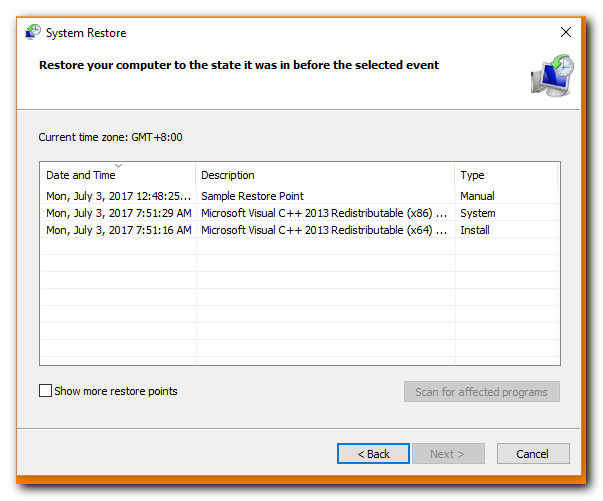This screenshot has height=501, width=603.
Task: Click Scan for affected programs button
Action: pos(481,392)
